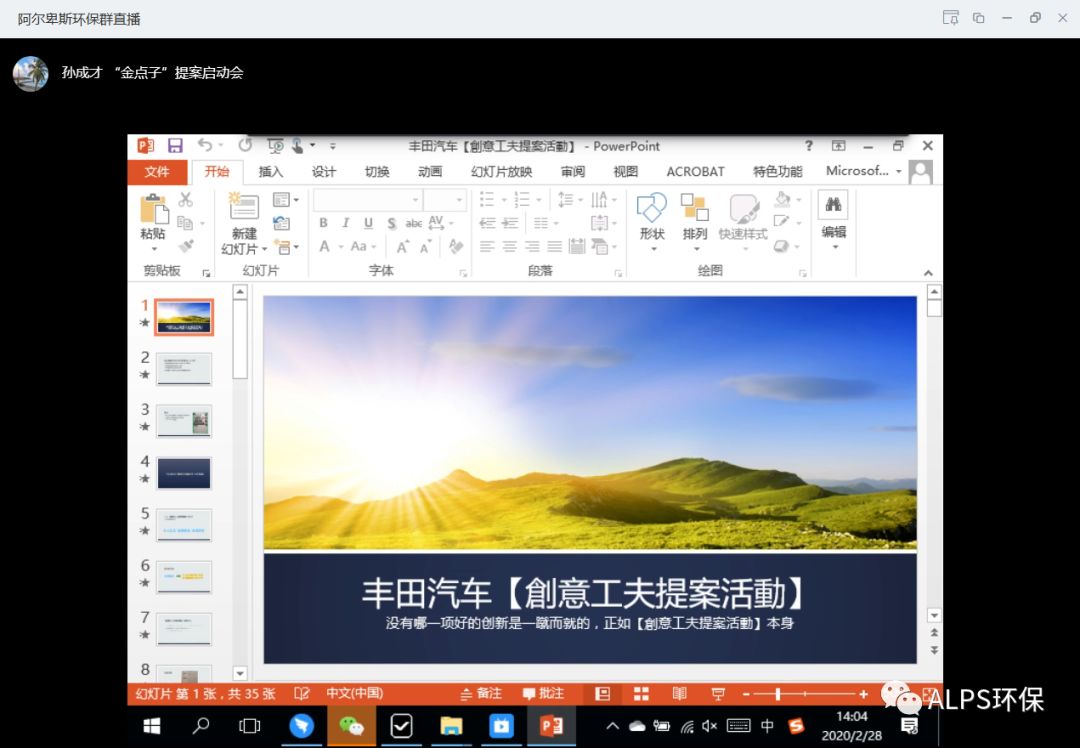This screenshot has width=1080, height=748.
Task: Open the font size combo box
Action: tap(445, 200)
